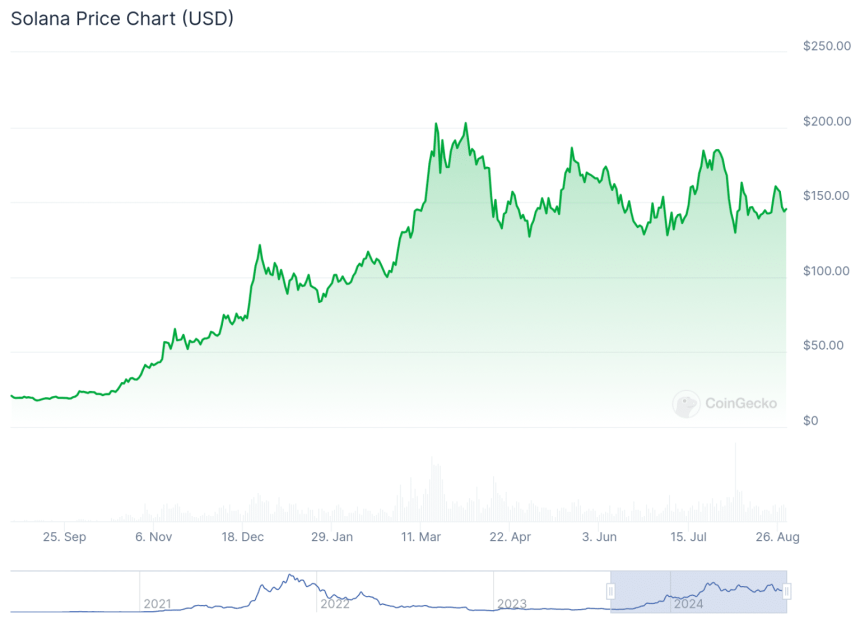Viewport: 860px width, 628px height.
Task: Click the 25. Sep date label
Action: (64, 537)
